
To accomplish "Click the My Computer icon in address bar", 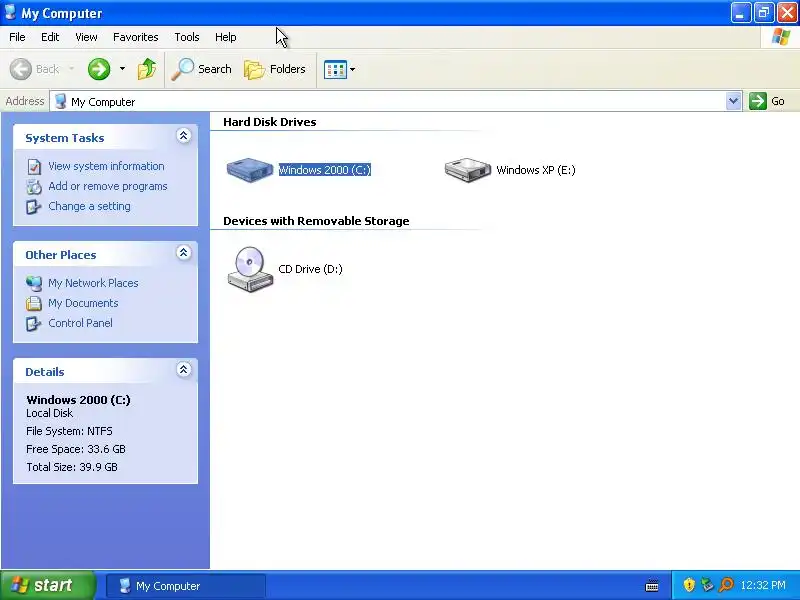I will 60,101.
